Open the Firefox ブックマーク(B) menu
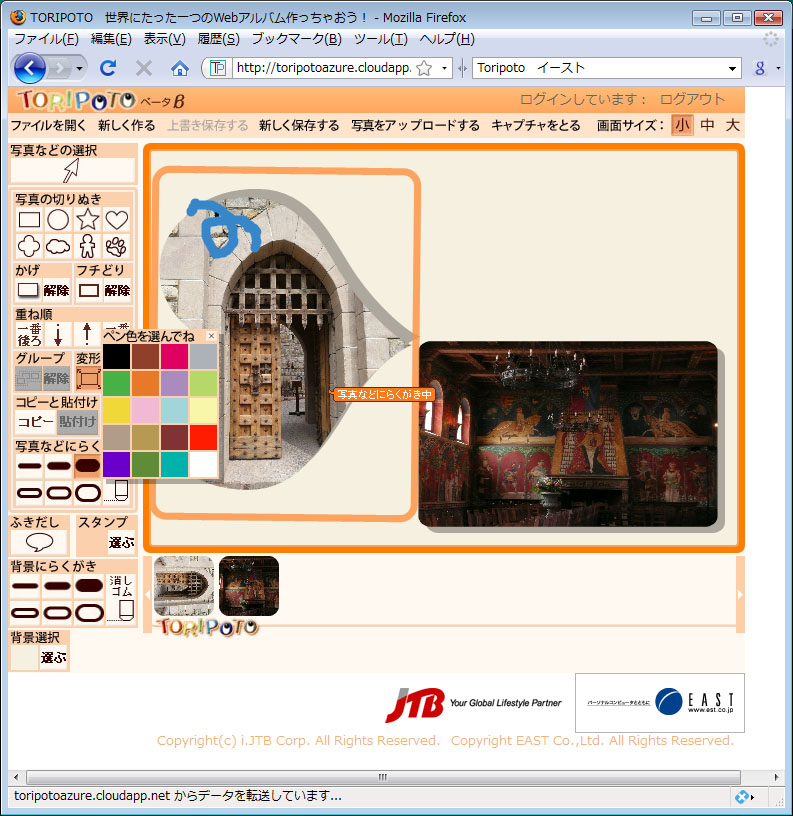793x816 pixels. click(297, 39)
